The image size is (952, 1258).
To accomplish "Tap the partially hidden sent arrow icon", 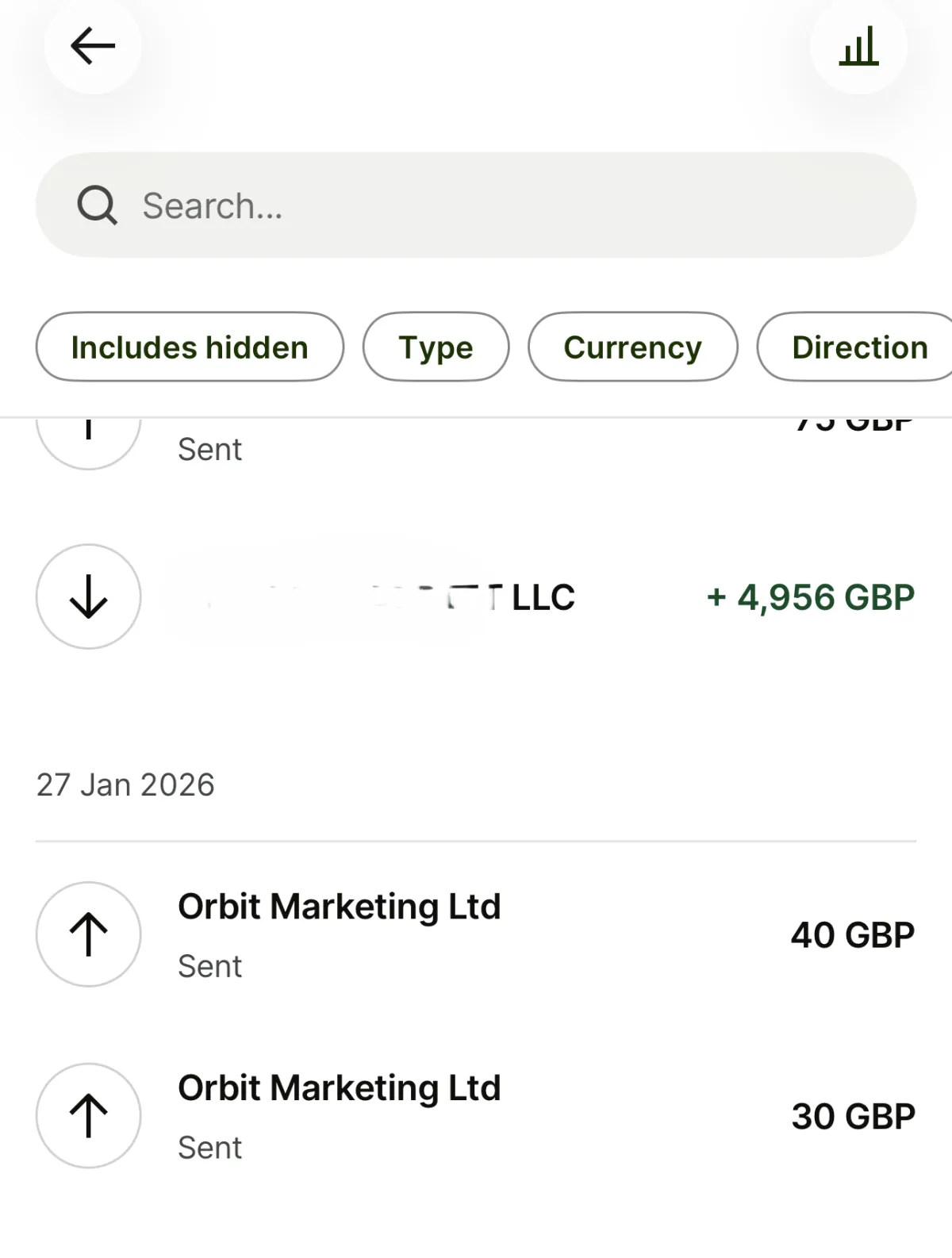I will [x=89, y=439].
